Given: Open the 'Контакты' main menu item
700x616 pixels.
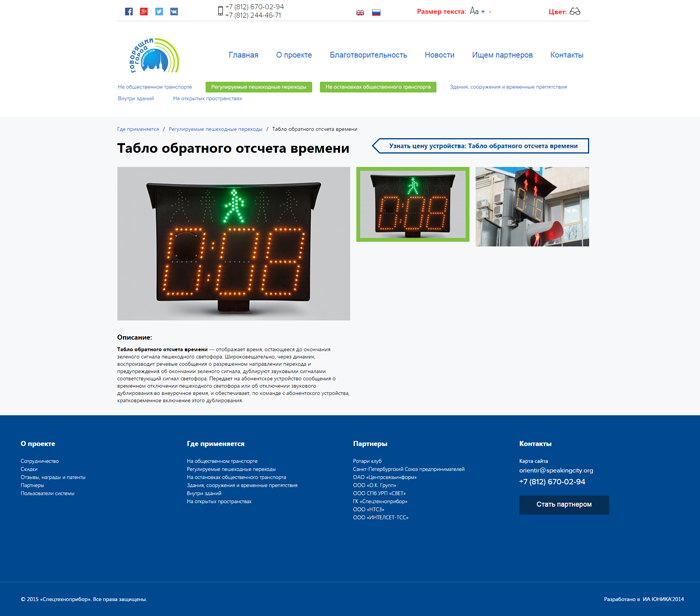Looking at the screenshot, I should click(567, 55).
